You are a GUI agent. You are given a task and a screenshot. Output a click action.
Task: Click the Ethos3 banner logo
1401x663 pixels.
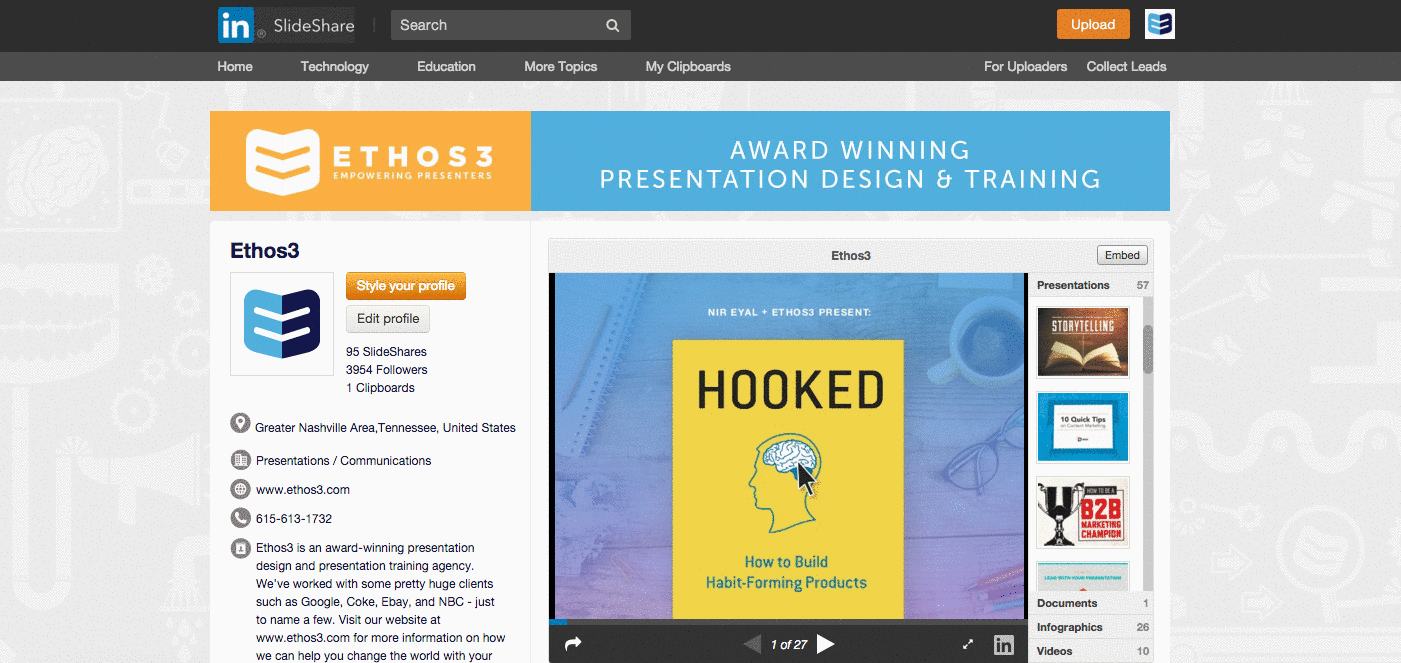coord(369,161)
